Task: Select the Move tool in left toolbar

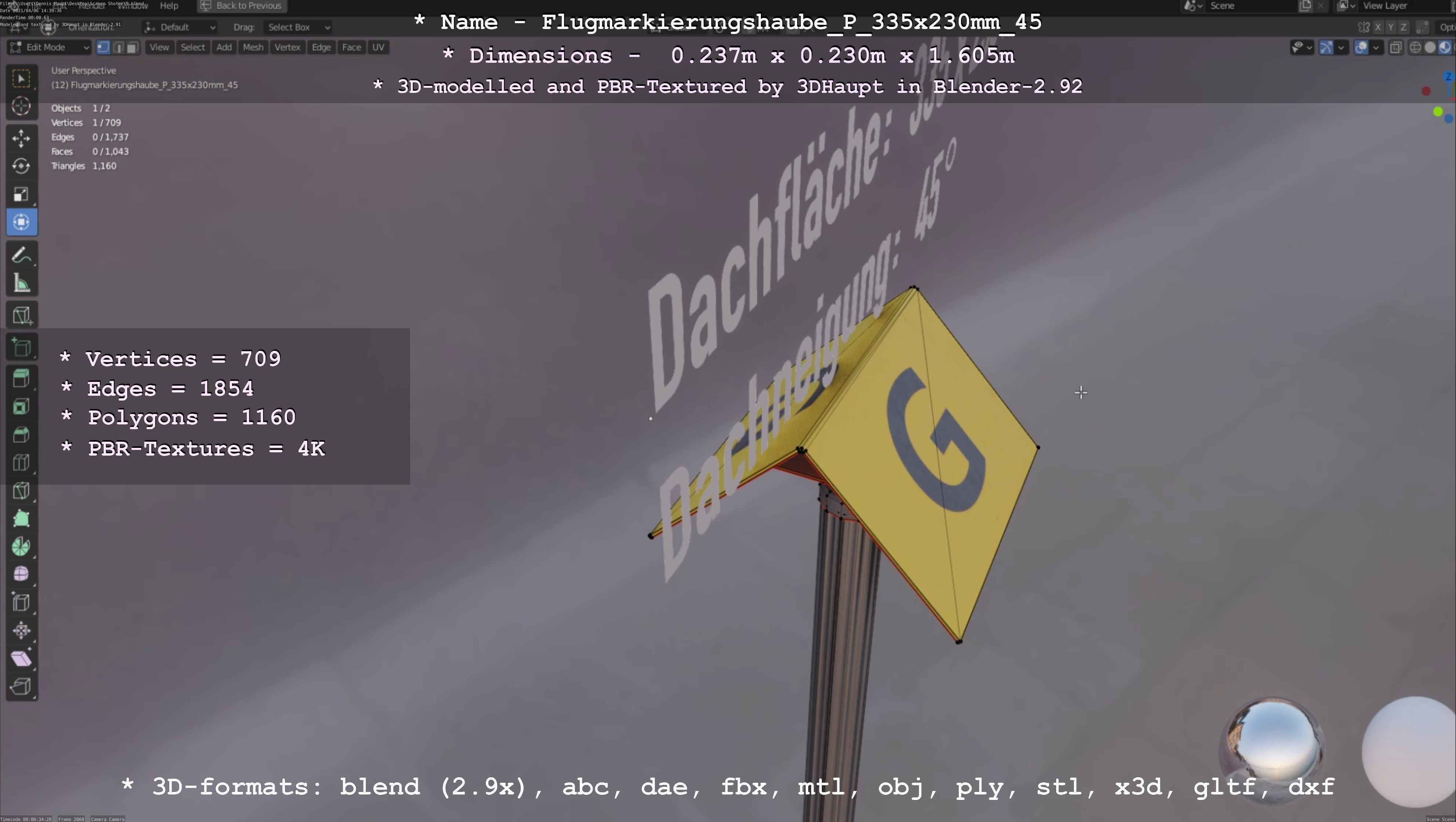Action: [21, 138]
